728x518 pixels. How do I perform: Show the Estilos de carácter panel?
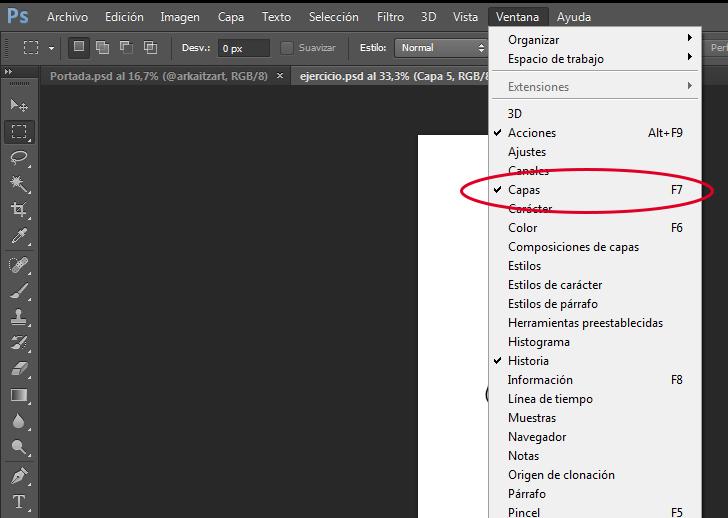click(595, 285)
